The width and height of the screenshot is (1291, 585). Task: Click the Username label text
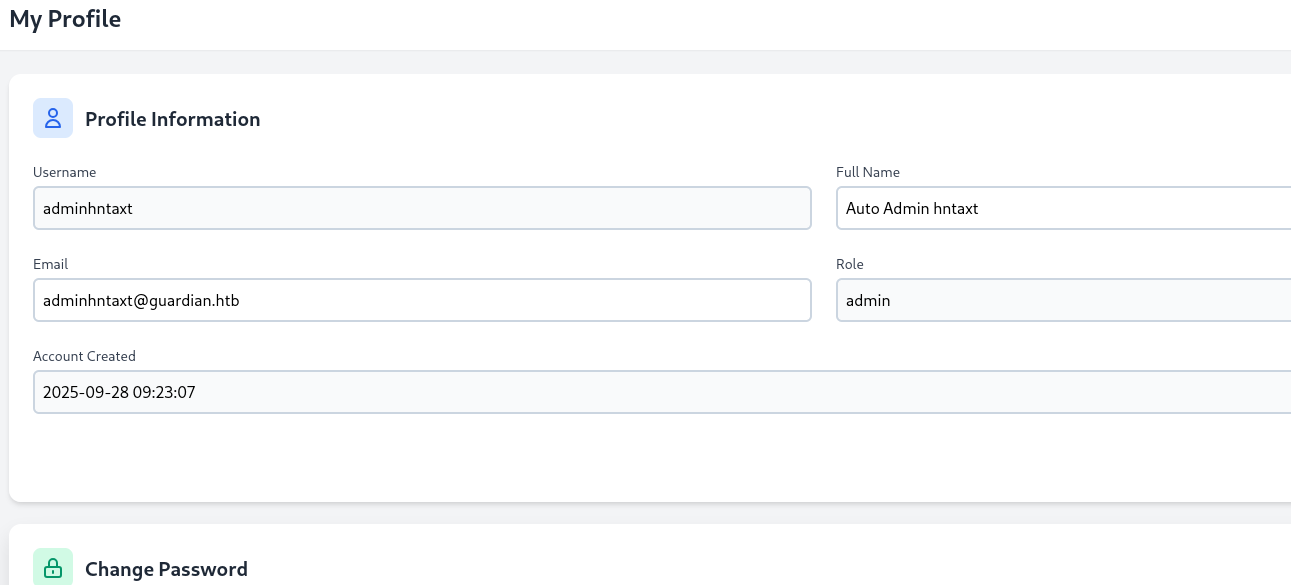click(64, 172)
